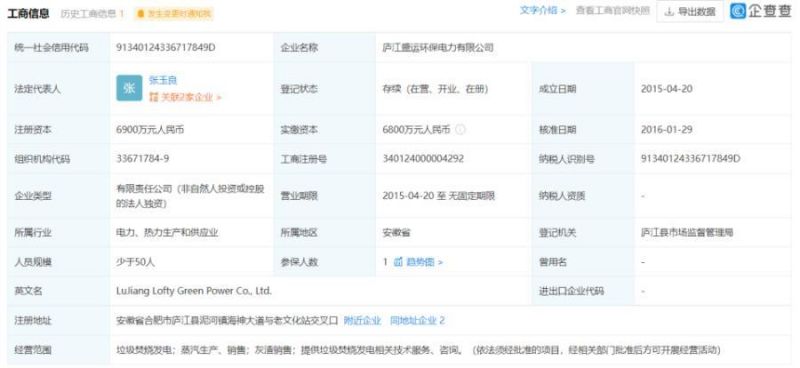Select registration authority 庐江县市场监督管理局
Screen dimensions: 800x368
687,233
